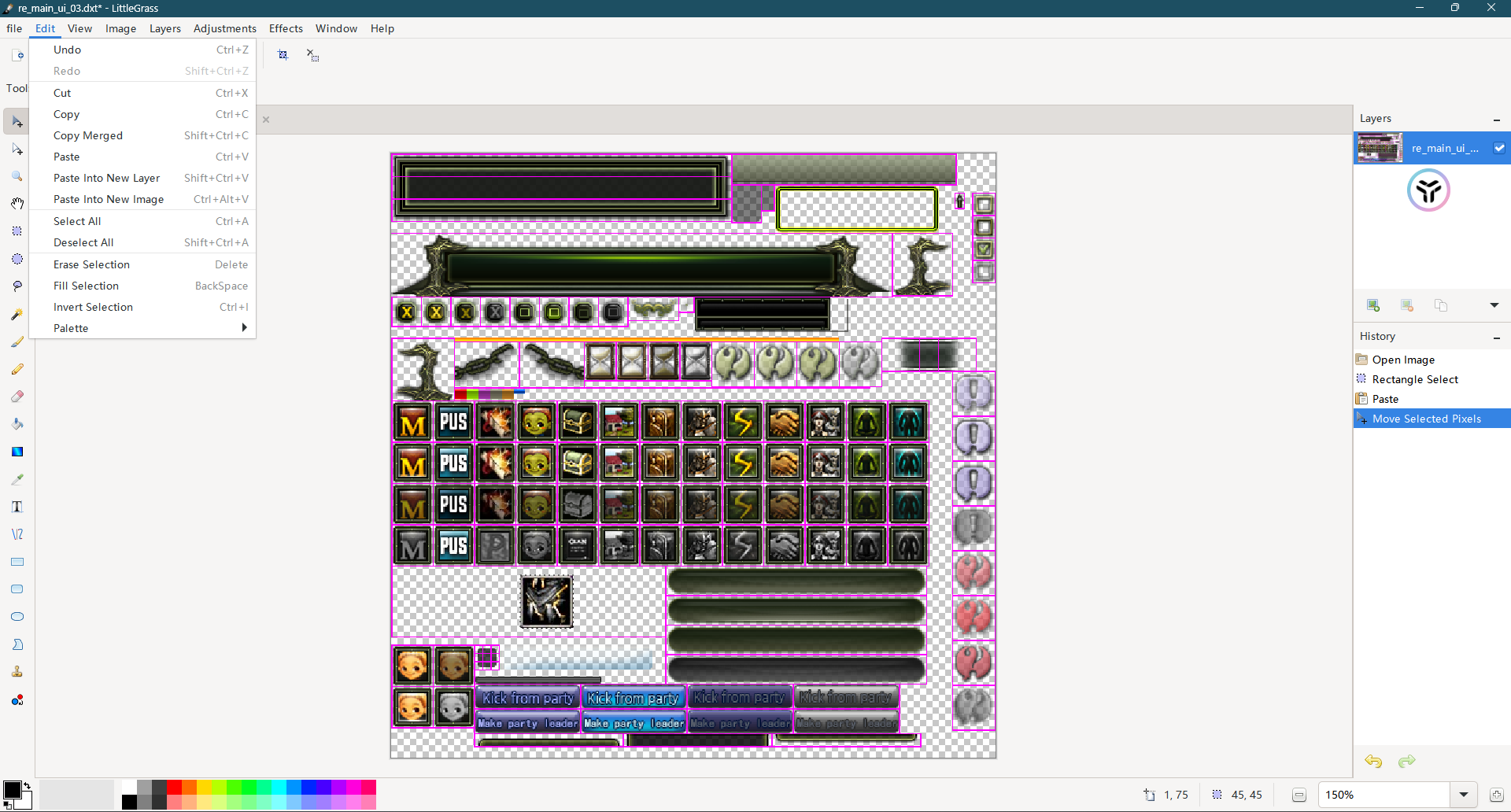Select the Clone Stamp tool

pyautogui.click(x=17, y=672)
